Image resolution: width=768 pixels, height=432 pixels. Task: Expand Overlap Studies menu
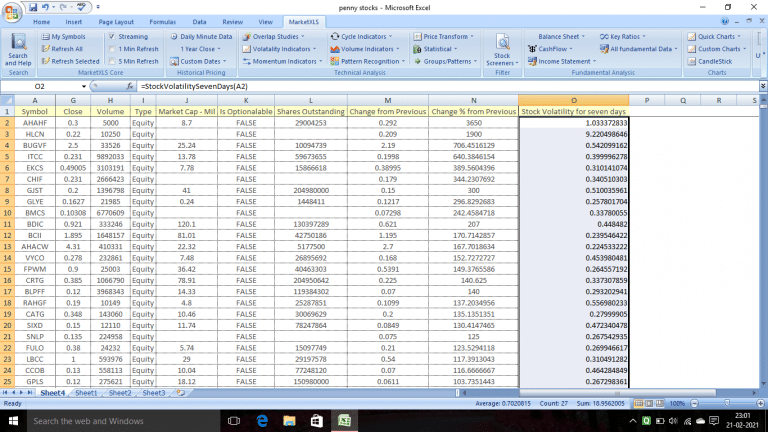click(x=274, y=36)
